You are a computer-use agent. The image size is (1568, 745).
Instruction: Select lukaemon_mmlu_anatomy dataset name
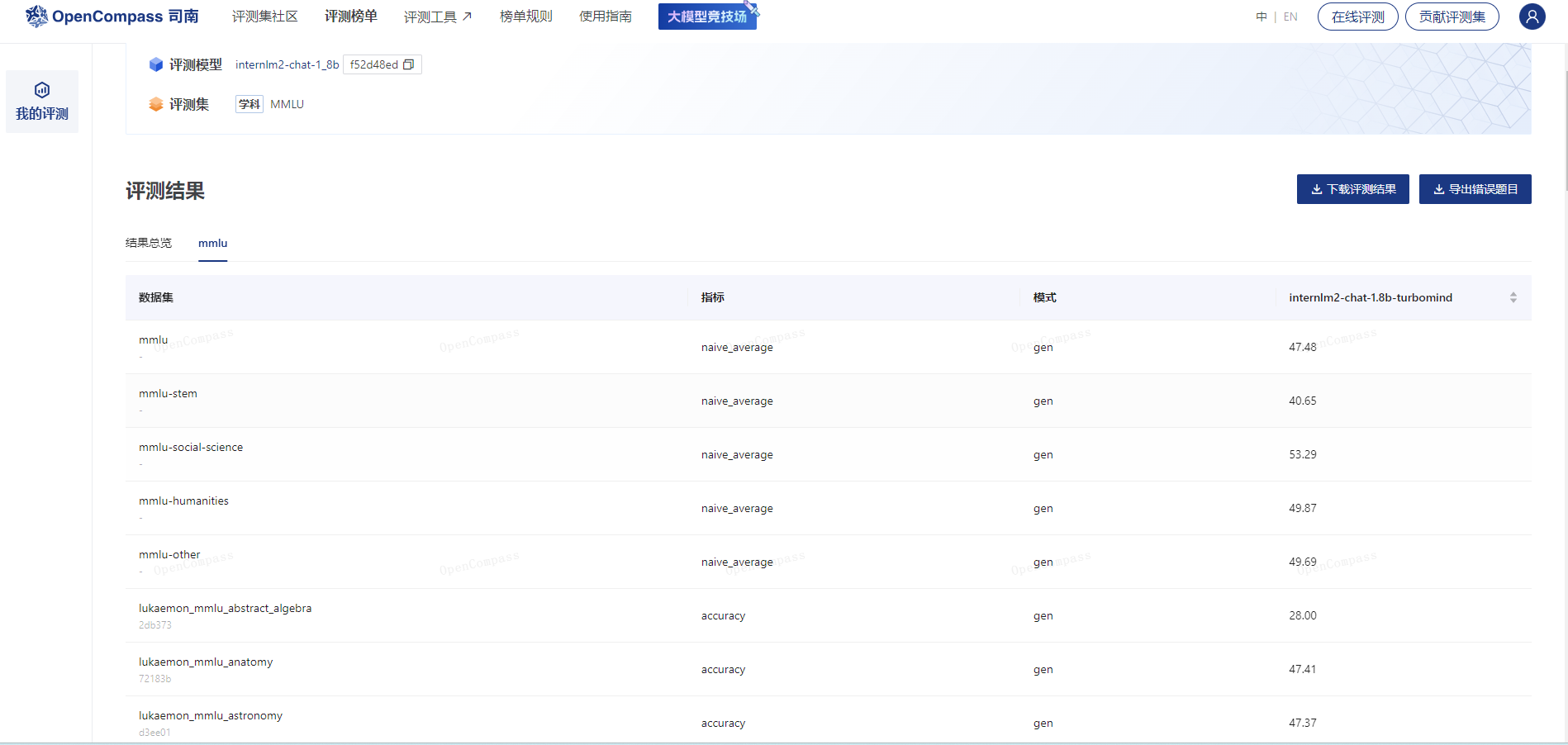206,662
